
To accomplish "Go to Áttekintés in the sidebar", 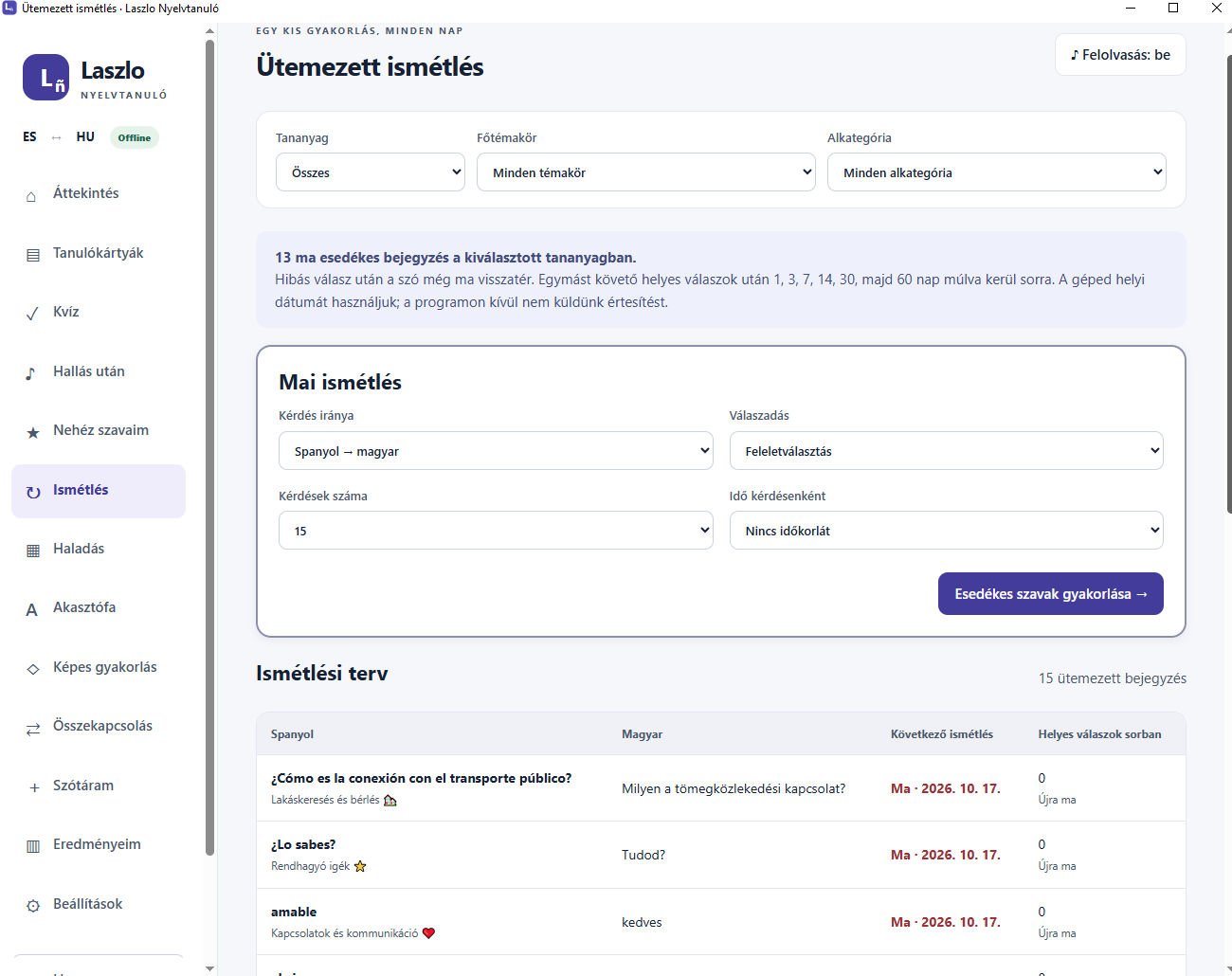I will (99, 194).
